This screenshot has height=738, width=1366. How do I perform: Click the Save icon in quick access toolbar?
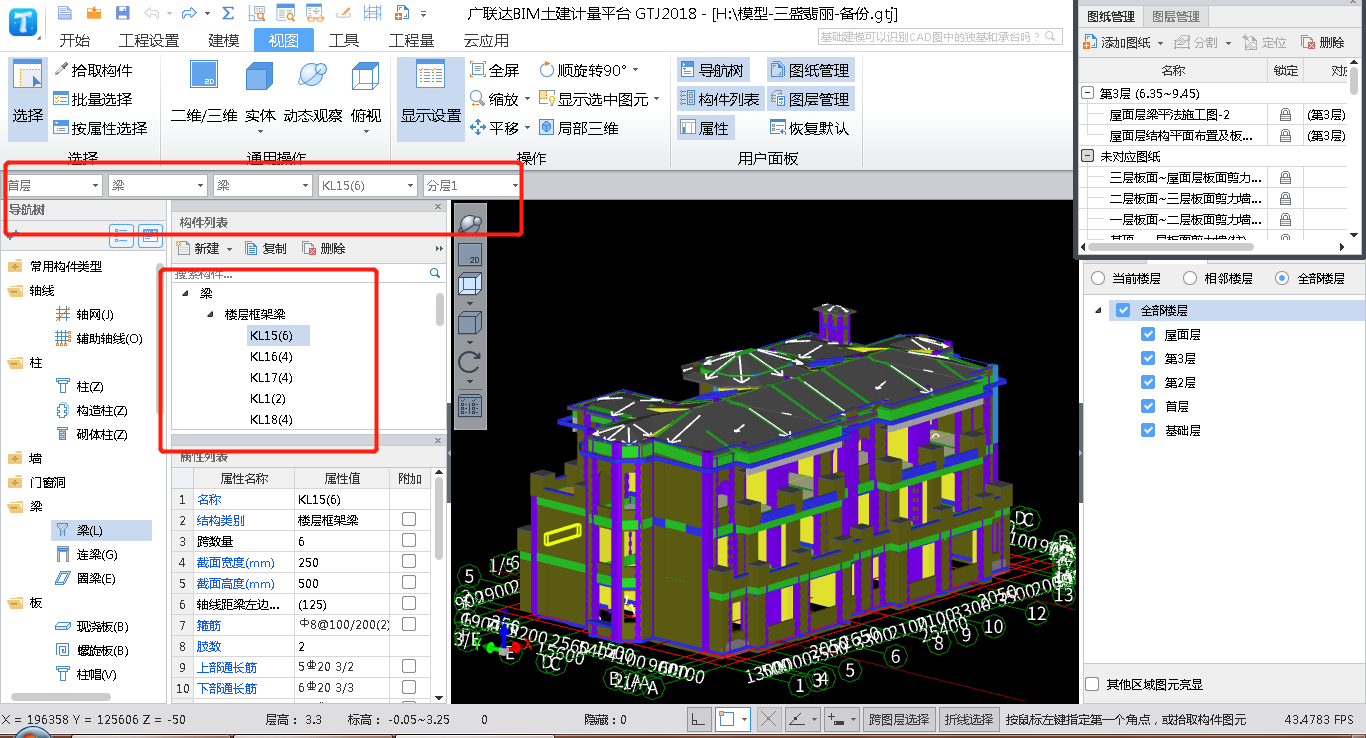[x=122, y=13]
